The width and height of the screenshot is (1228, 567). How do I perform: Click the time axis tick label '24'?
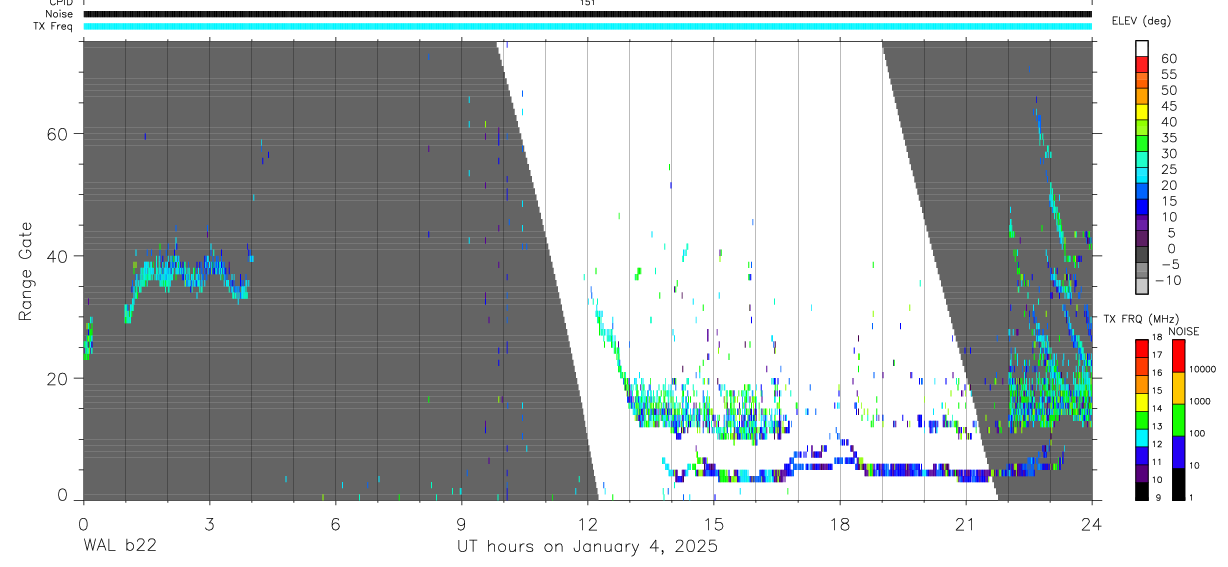click(x=1091, y=524)
